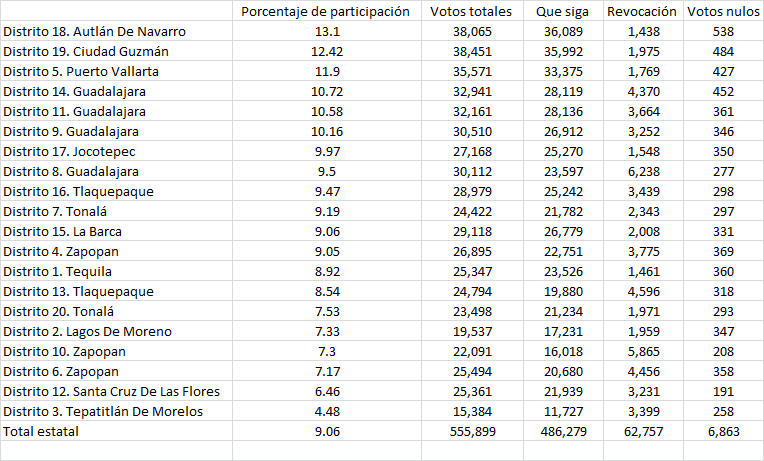Select the "Revocación" header cell
Viewport: 764px width, 461px height.
[642, 12]
